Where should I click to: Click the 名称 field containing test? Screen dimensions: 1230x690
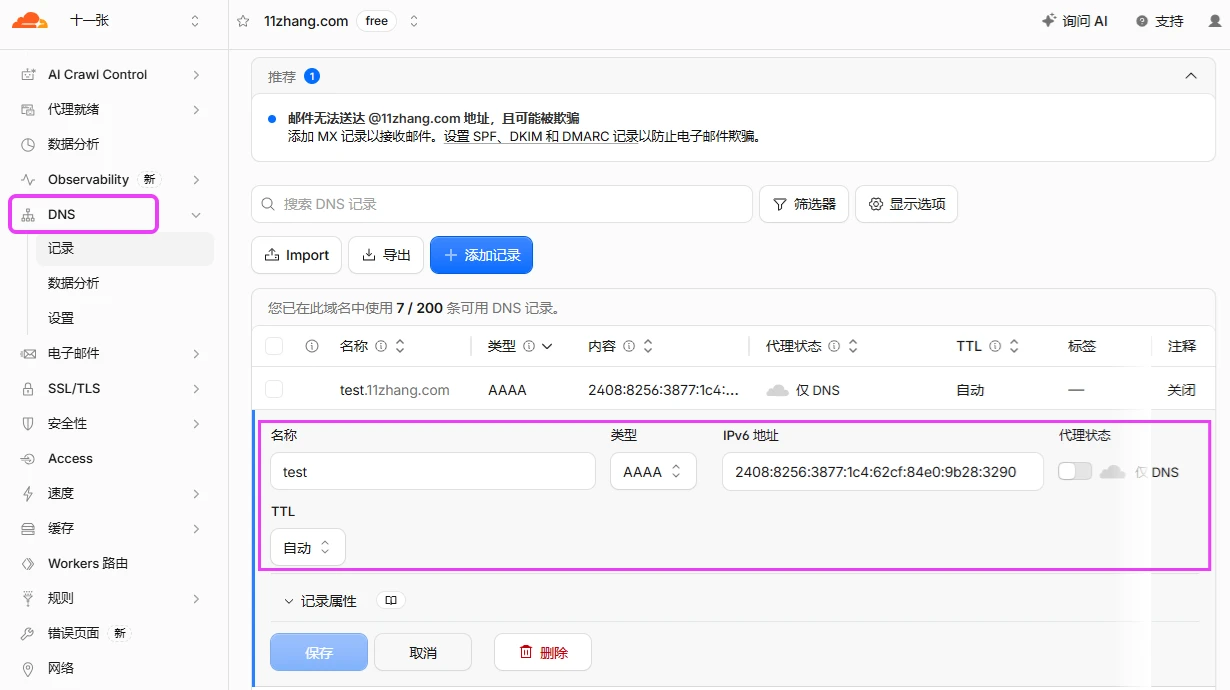click(433, 471)
